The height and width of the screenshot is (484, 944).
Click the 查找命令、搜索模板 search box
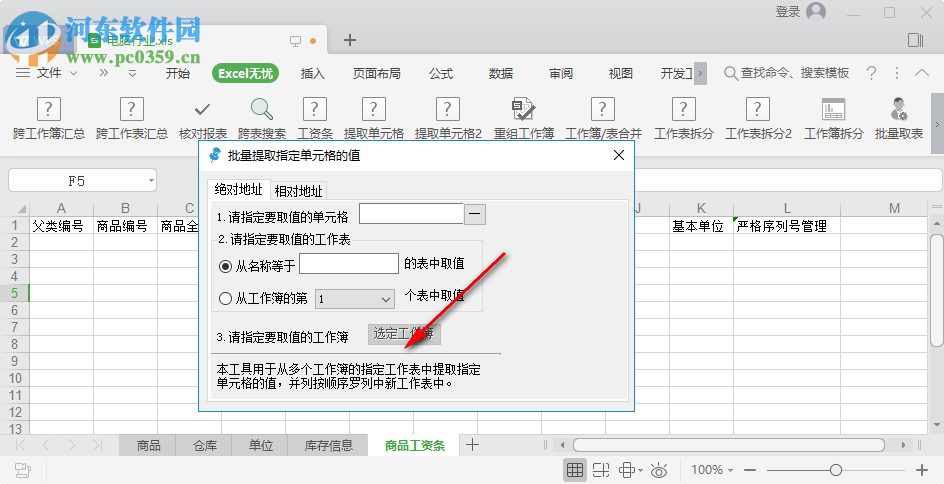pyautogui.click(x=787, y=73)
